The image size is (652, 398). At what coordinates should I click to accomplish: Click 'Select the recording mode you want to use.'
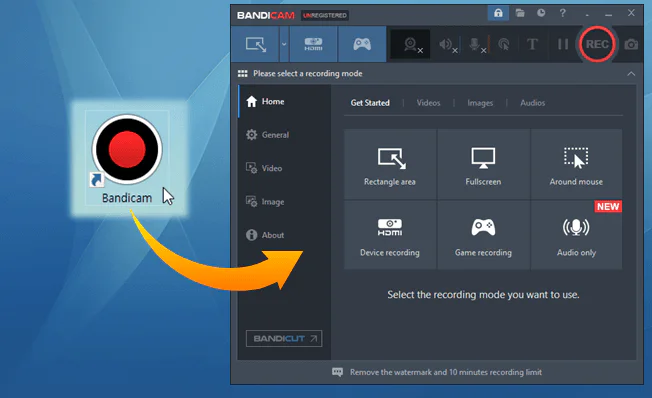click(483, 295)
